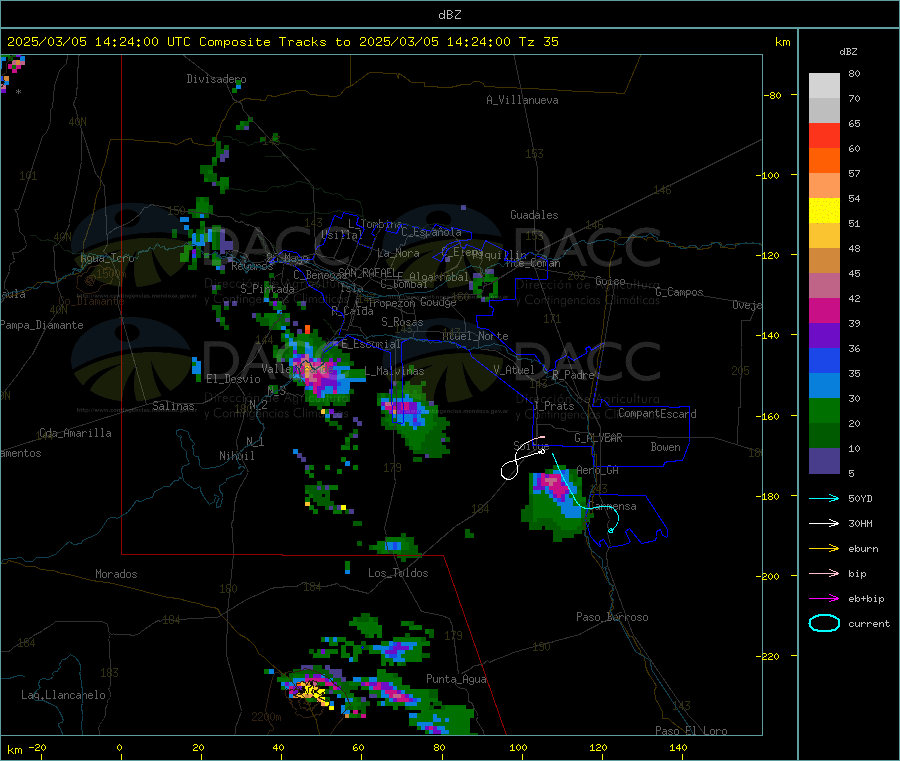Image resolution: width=900 pixels, height=761 pixels.
Task: Click the '-80' tick on right axis
Action: (x=773, y=95)
